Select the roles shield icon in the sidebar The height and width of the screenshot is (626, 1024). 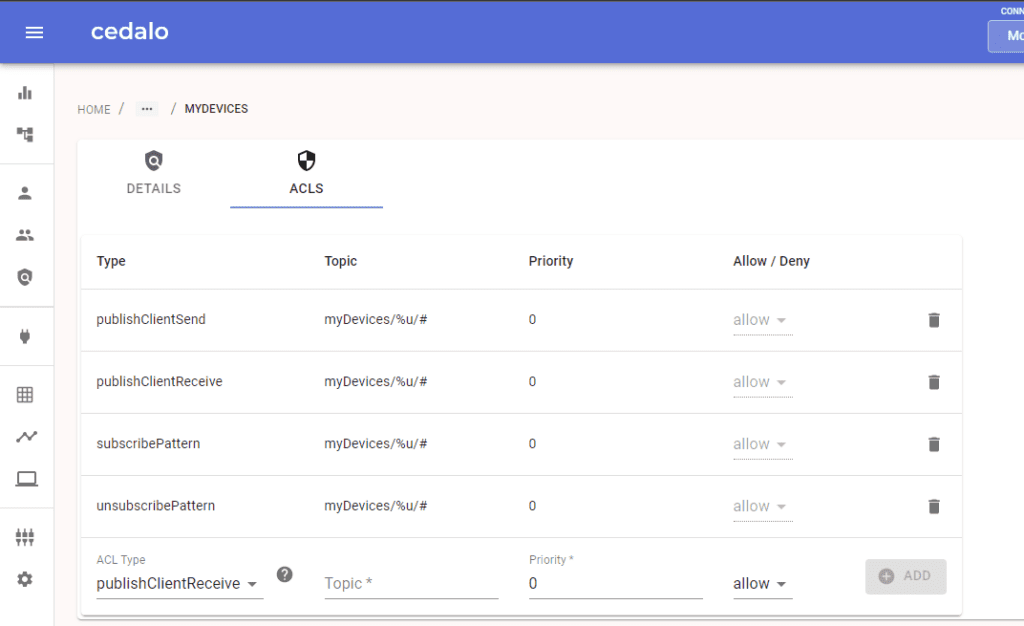(x=25, y=276)
